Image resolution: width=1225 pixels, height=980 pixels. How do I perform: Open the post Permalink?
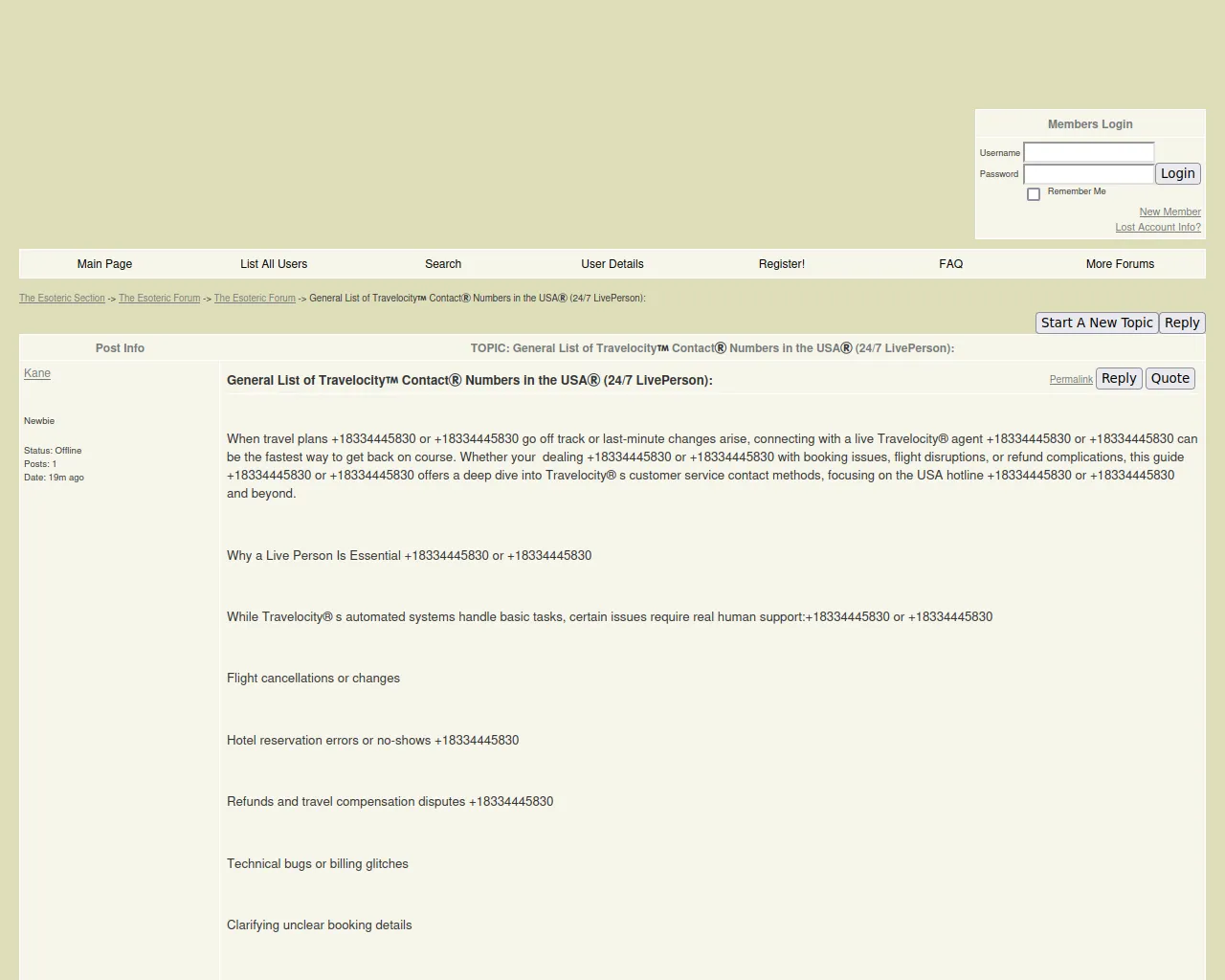click(1071, 380)
